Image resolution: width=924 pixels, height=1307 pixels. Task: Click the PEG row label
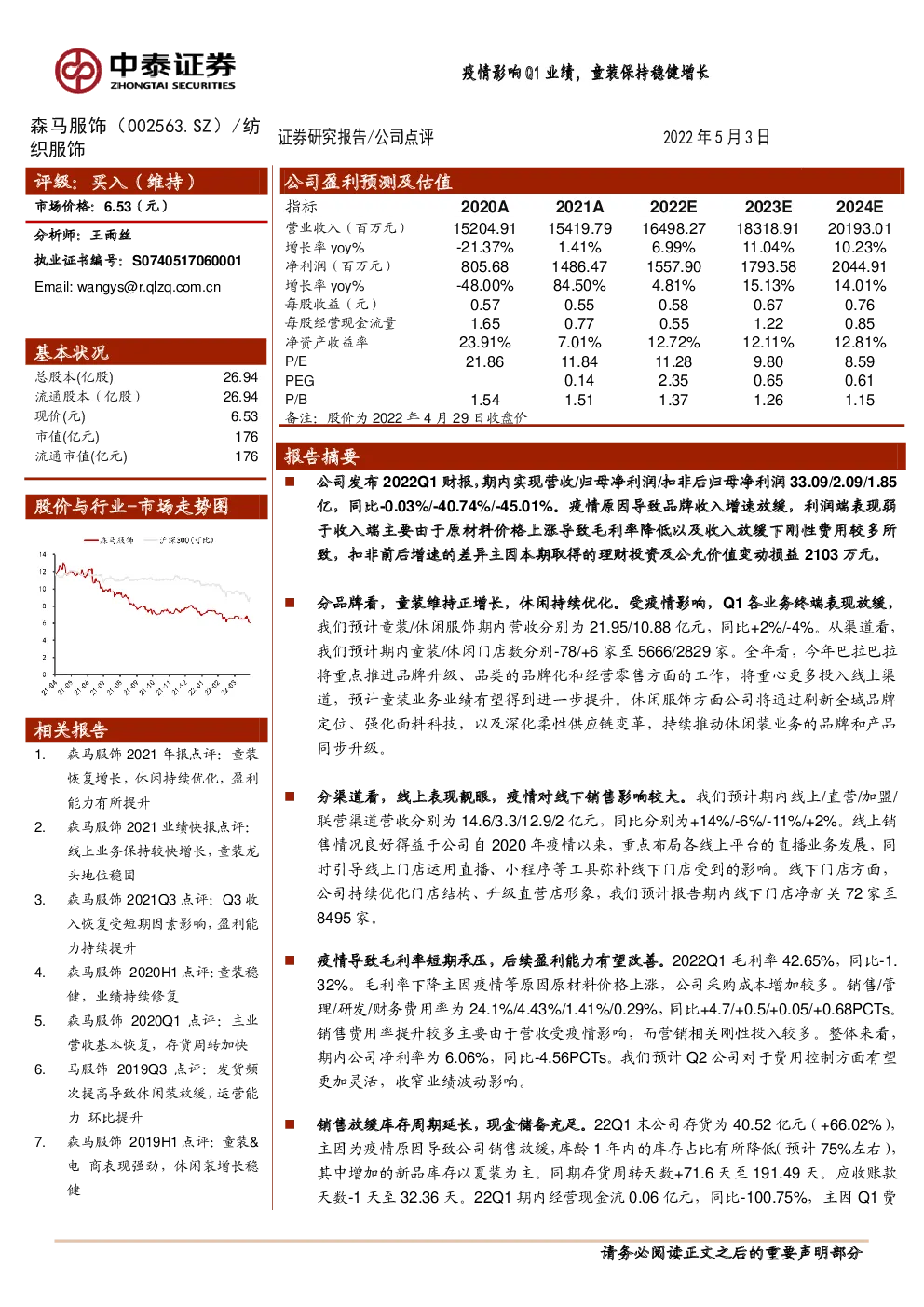[x=300, y=381]
